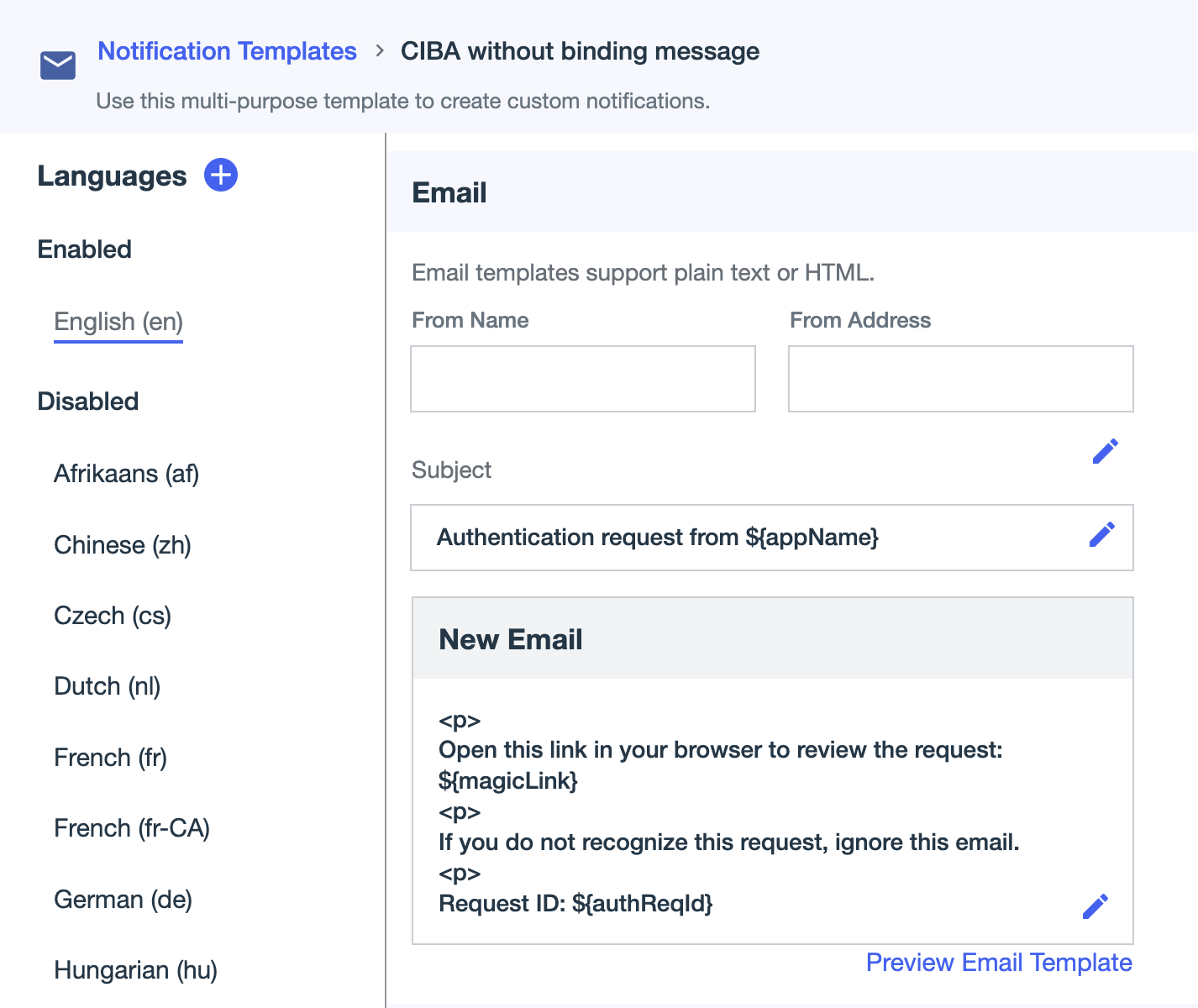Screen dimensions: 1198x1008
Task: Click into the From Name input field
Action: (x=582, y=379)
